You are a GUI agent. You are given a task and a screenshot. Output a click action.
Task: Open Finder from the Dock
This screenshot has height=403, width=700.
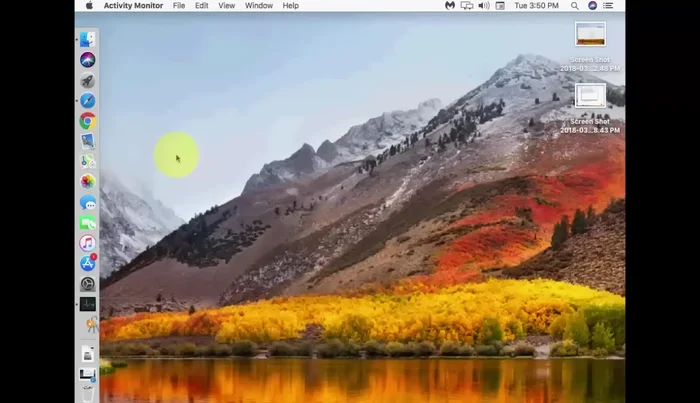point(88,39)
